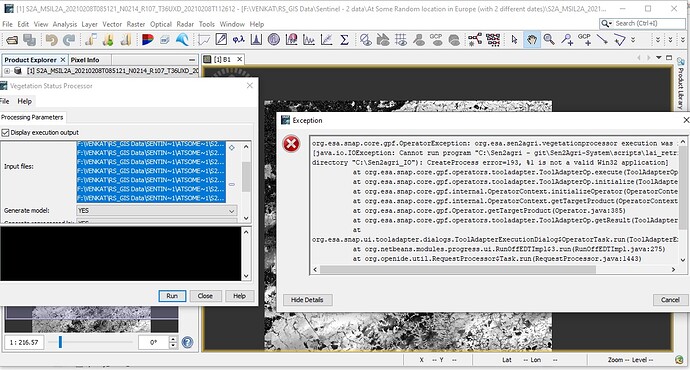This screenshot has width=690, height=370.
Task: Open the Search dropdown magnifier arrow
Action: tap(606, 23)
